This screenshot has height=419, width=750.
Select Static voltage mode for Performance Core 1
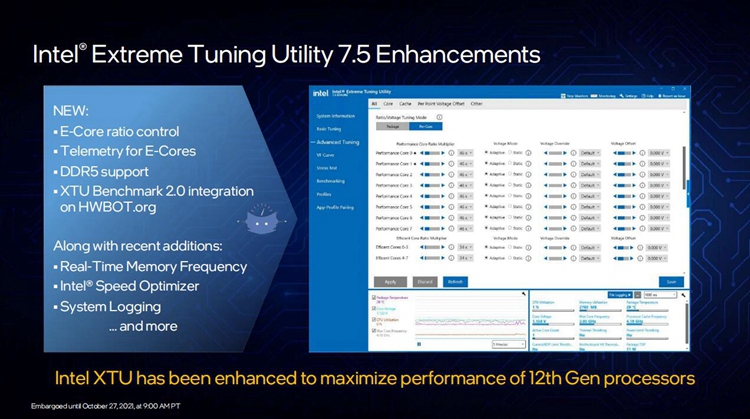[516, 164]
